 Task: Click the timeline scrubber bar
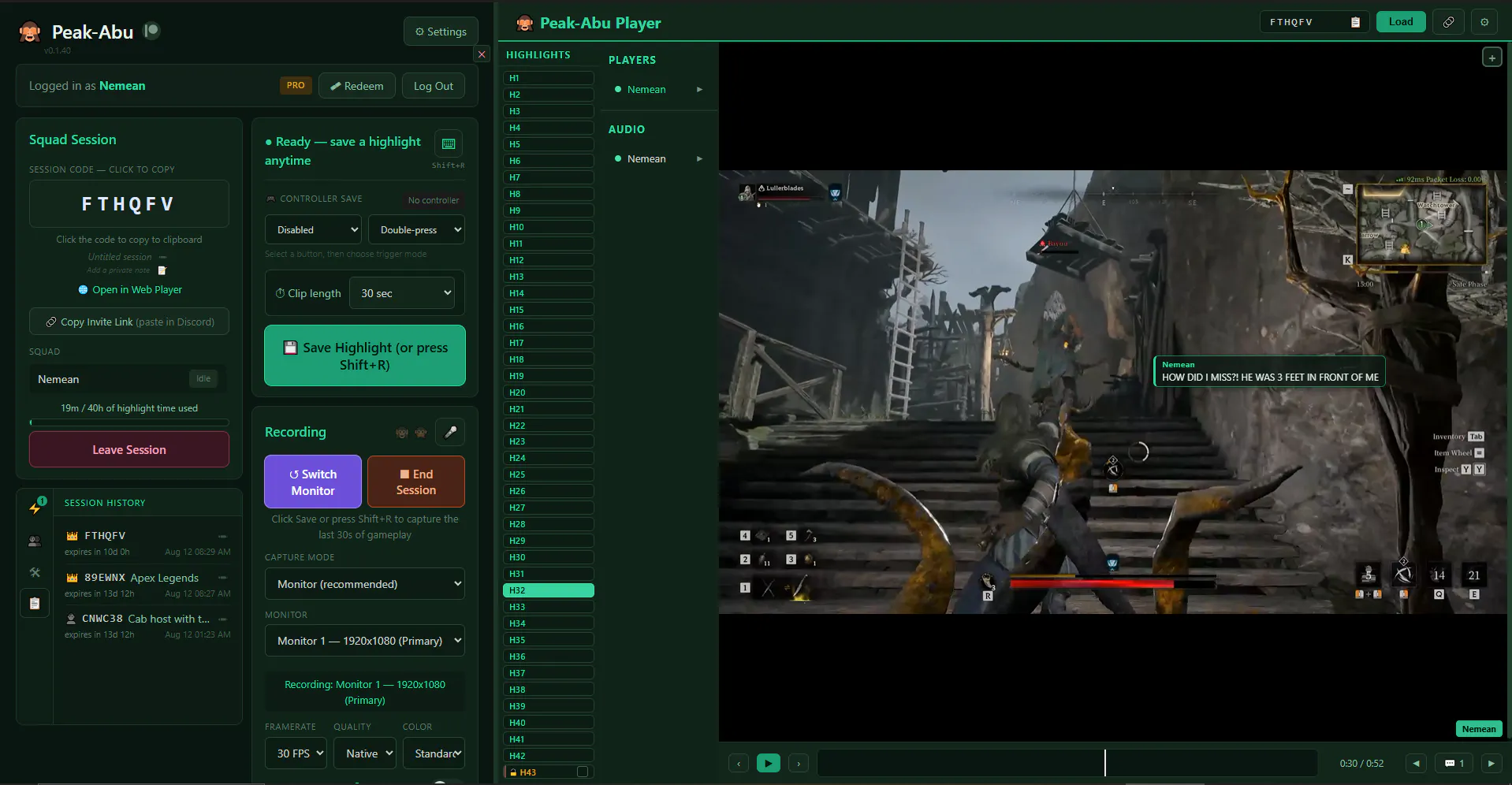point(1067,763)
